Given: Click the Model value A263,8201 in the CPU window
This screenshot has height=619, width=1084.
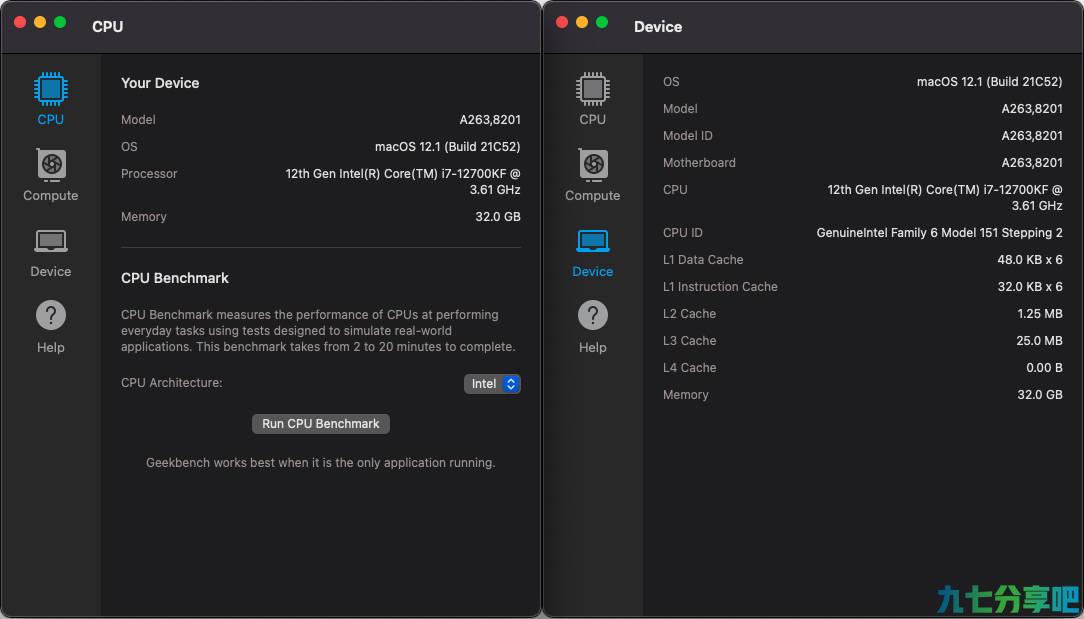Looking at the screenshot, I should click(490, 120).
